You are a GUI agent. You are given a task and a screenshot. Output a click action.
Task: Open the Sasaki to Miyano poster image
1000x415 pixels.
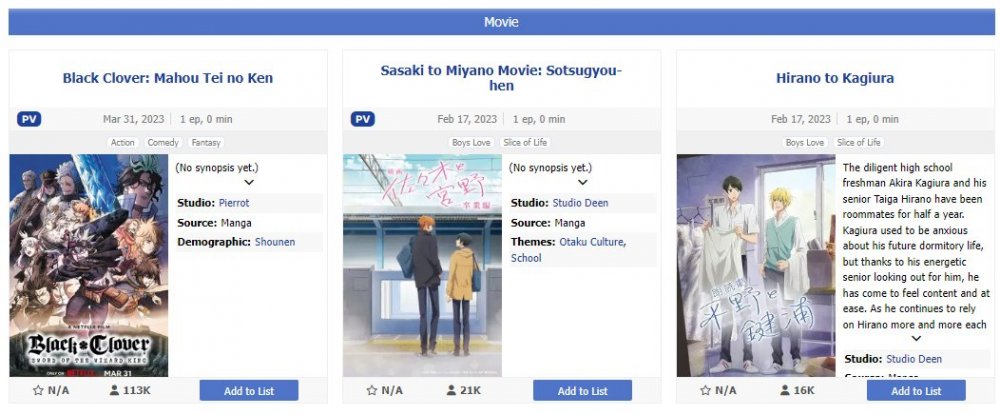point(422,265)
